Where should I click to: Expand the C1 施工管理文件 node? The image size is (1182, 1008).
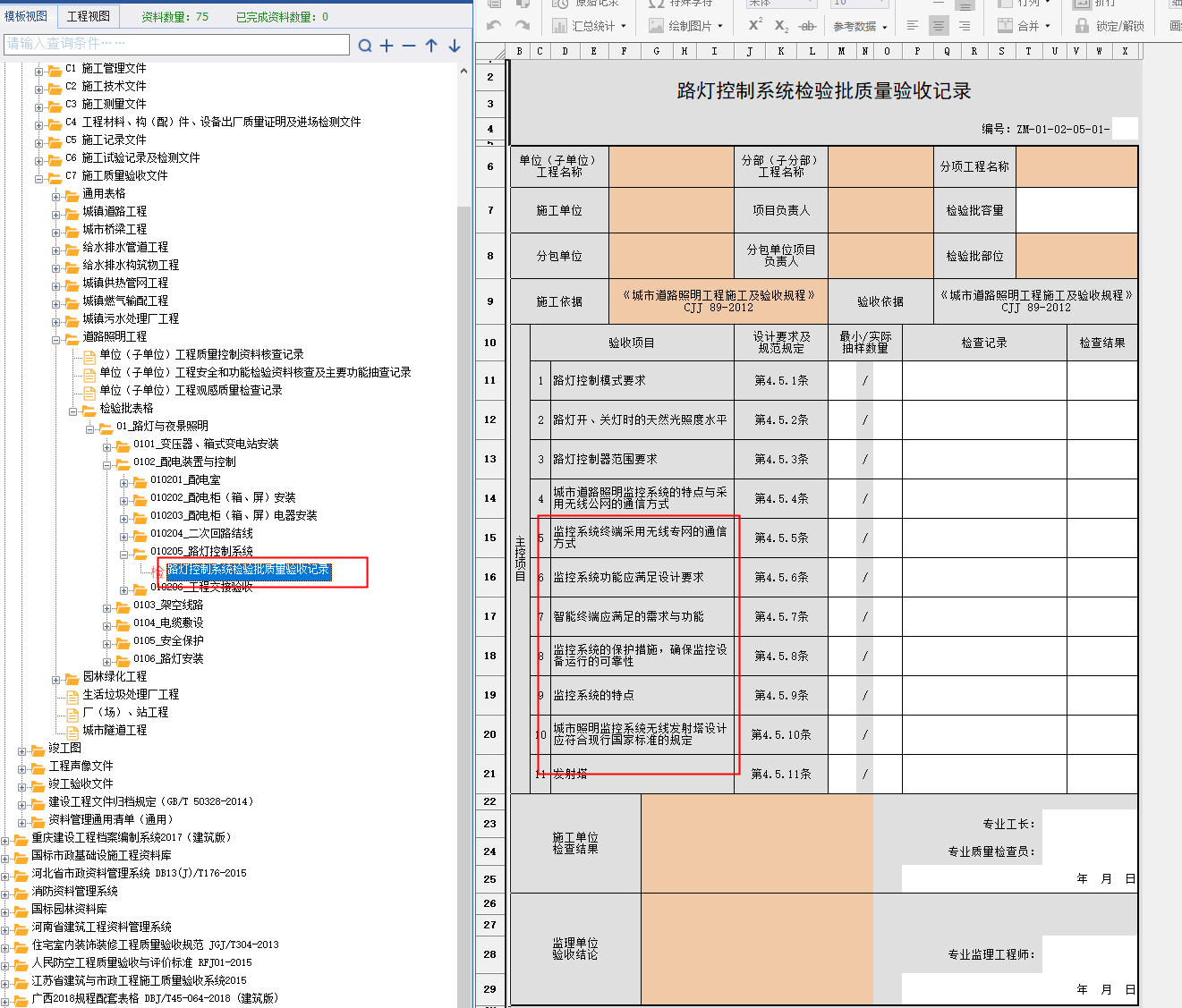[x=39, y=71]
